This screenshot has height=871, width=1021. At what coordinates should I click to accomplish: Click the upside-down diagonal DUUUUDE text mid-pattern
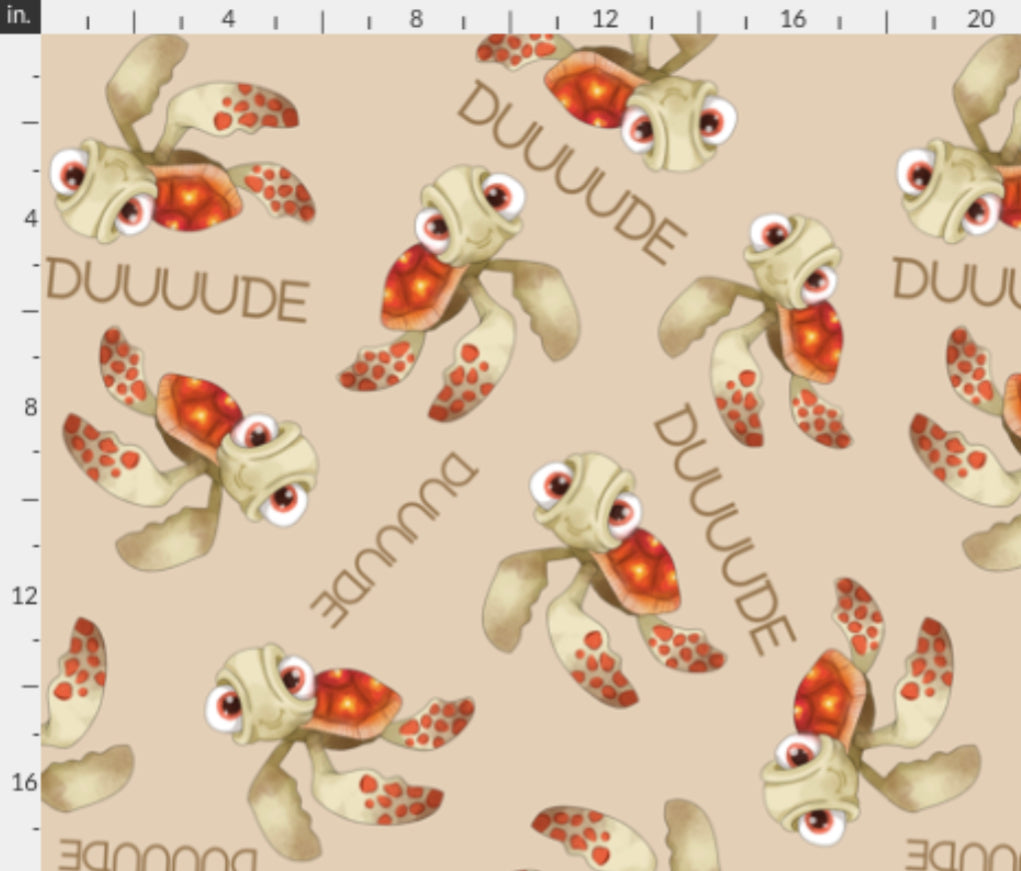pyautogui.click(x=392, y=538)
